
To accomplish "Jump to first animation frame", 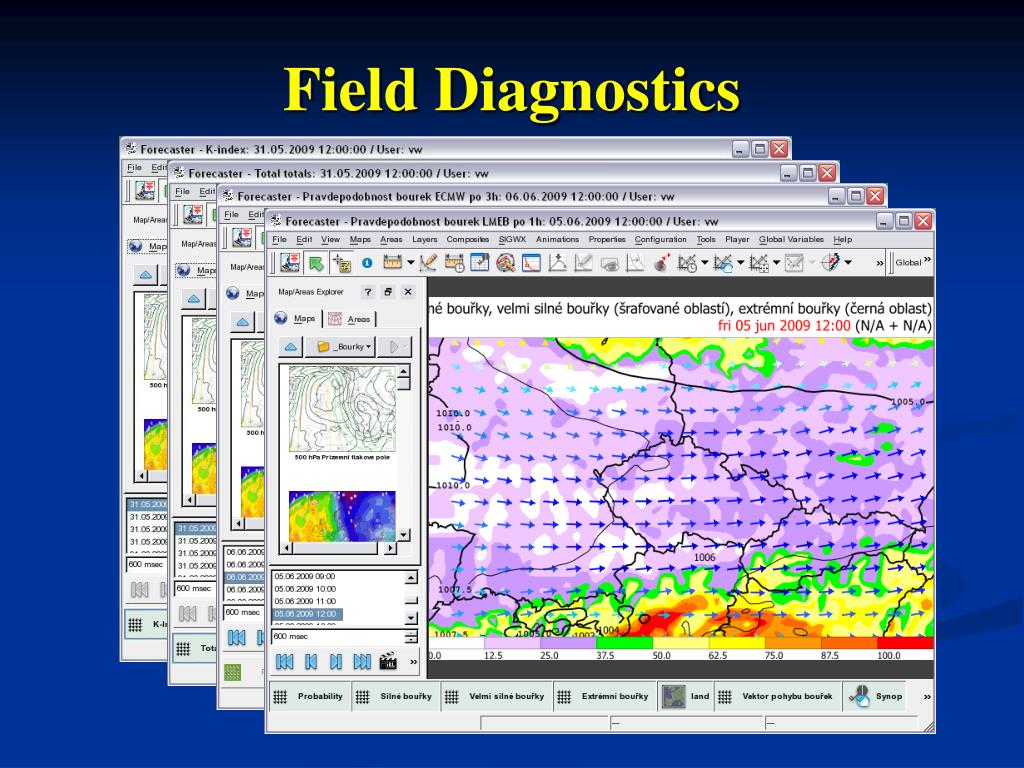I will click(285, 662).
